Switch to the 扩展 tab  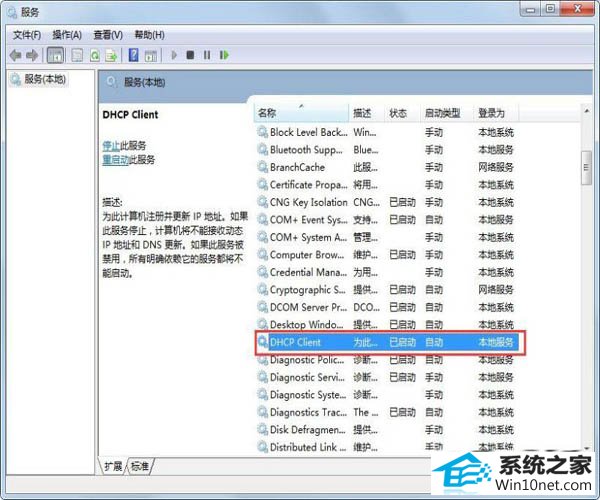pyautogui.click(x=113, y=467)
